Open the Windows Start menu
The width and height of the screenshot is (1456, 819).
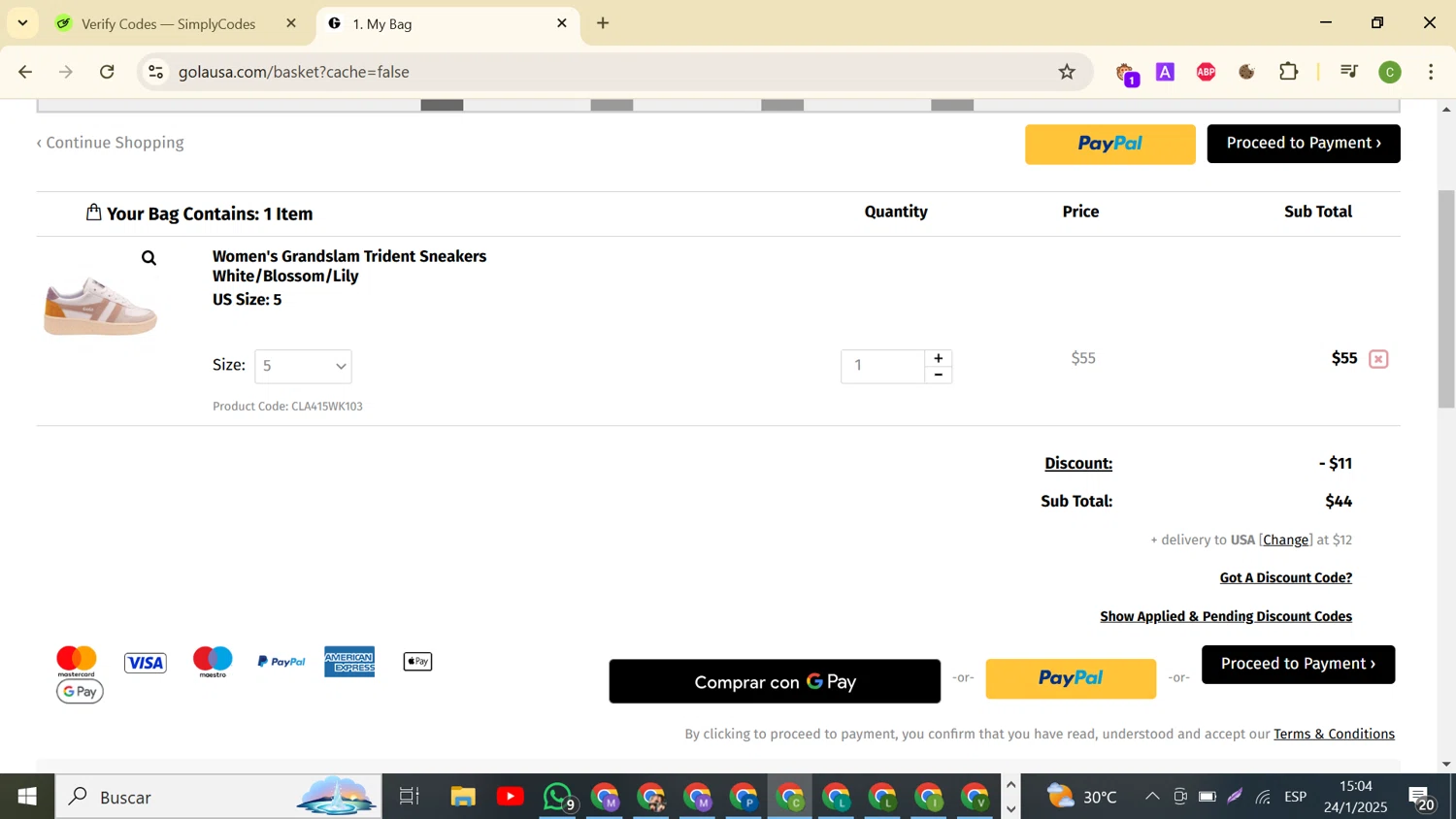(x=27, y=797)
